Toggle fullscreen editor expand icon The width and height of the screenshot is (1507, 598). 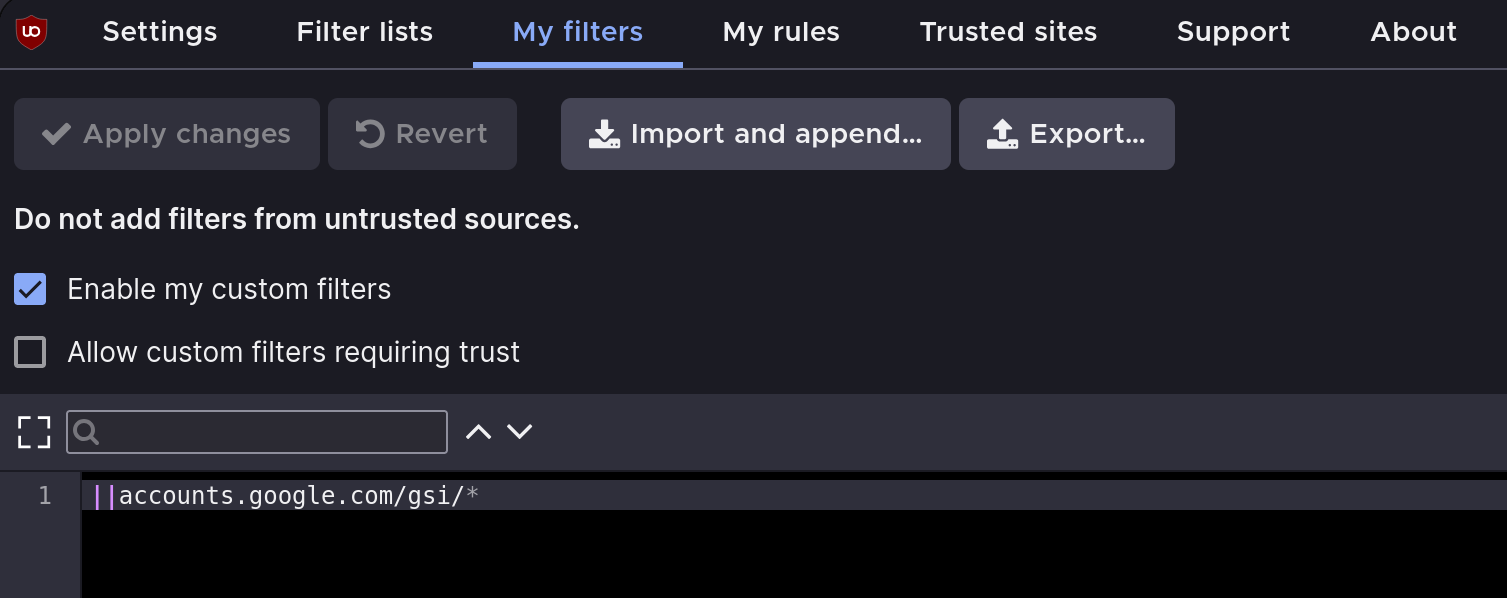(x=34, y=432)
